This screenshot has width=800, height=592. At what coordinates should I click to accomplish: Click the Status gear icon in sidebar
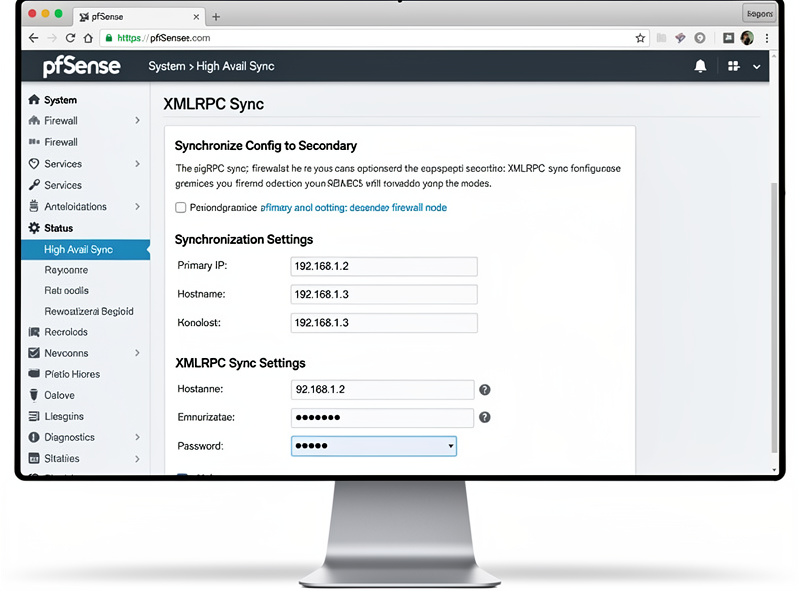click(x=34, y=228)
